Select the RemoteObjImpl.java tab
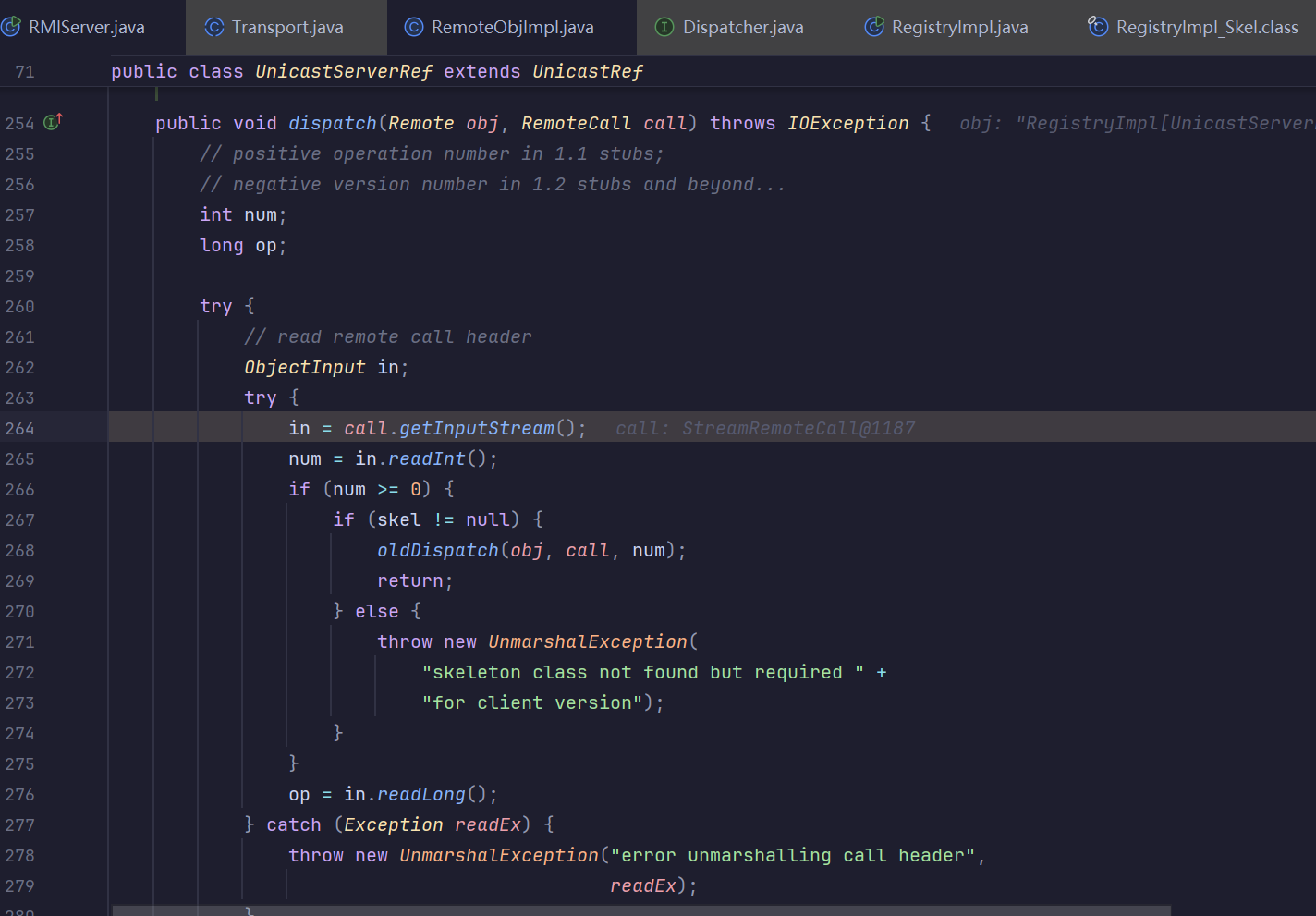Screen dimensions: 1316x916 (512, 27)
